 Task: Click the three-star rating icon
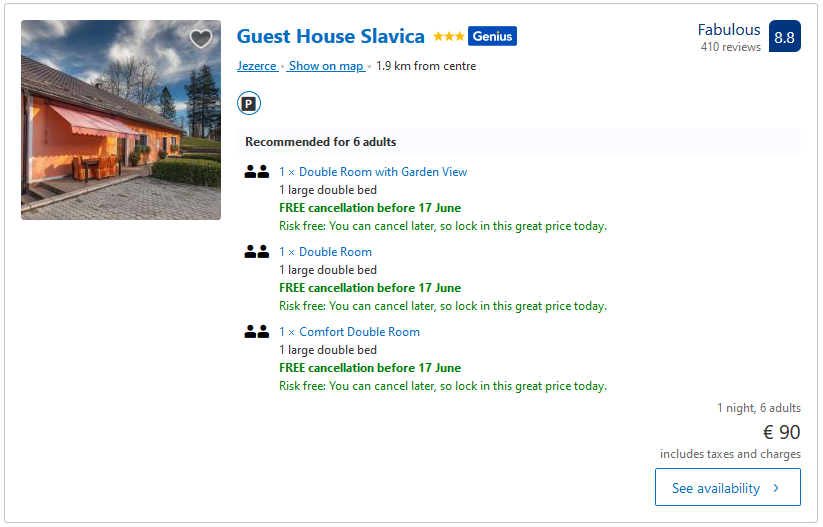coord(448,37)
